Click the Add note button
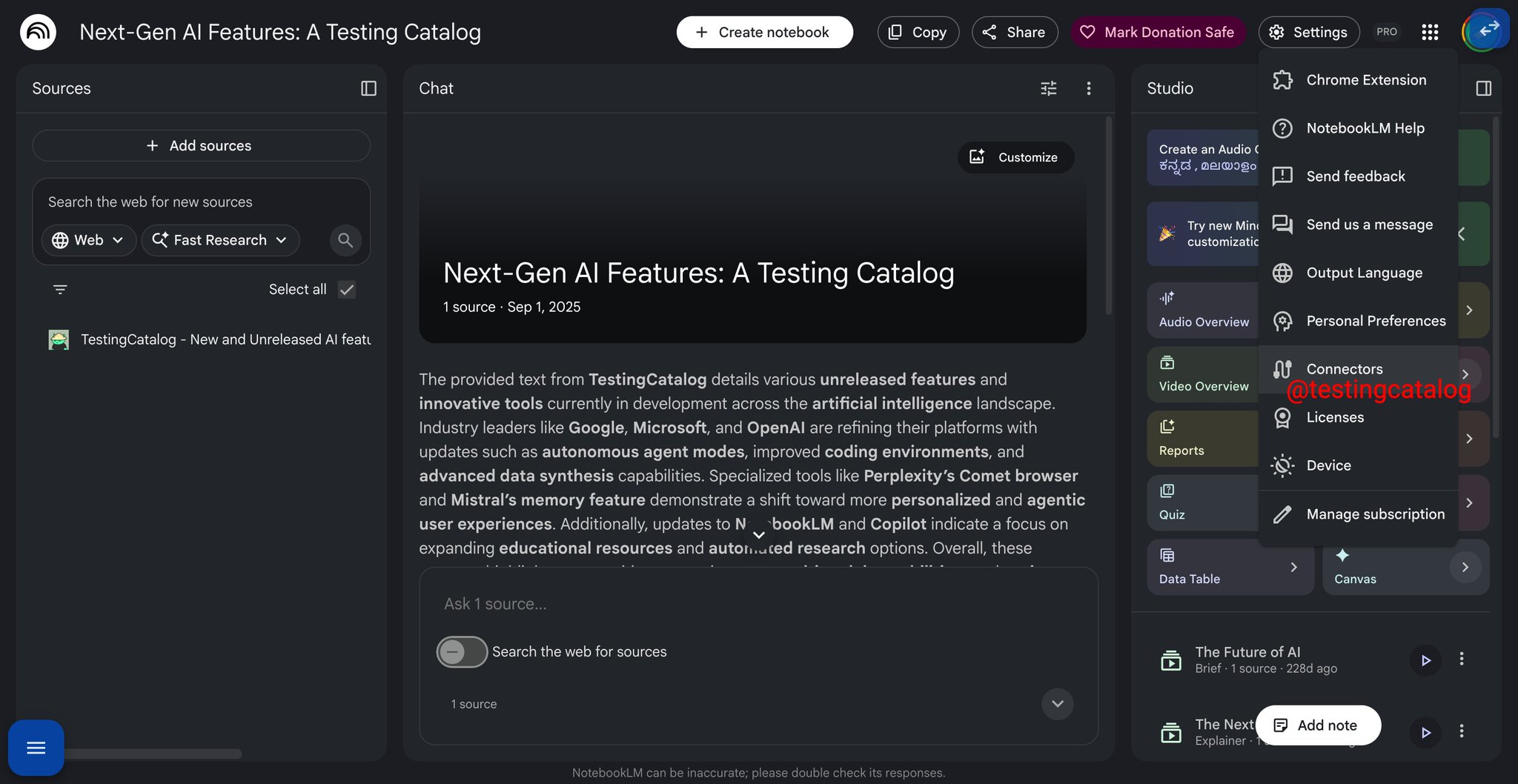1518x784 pixels. (1318, 725)
